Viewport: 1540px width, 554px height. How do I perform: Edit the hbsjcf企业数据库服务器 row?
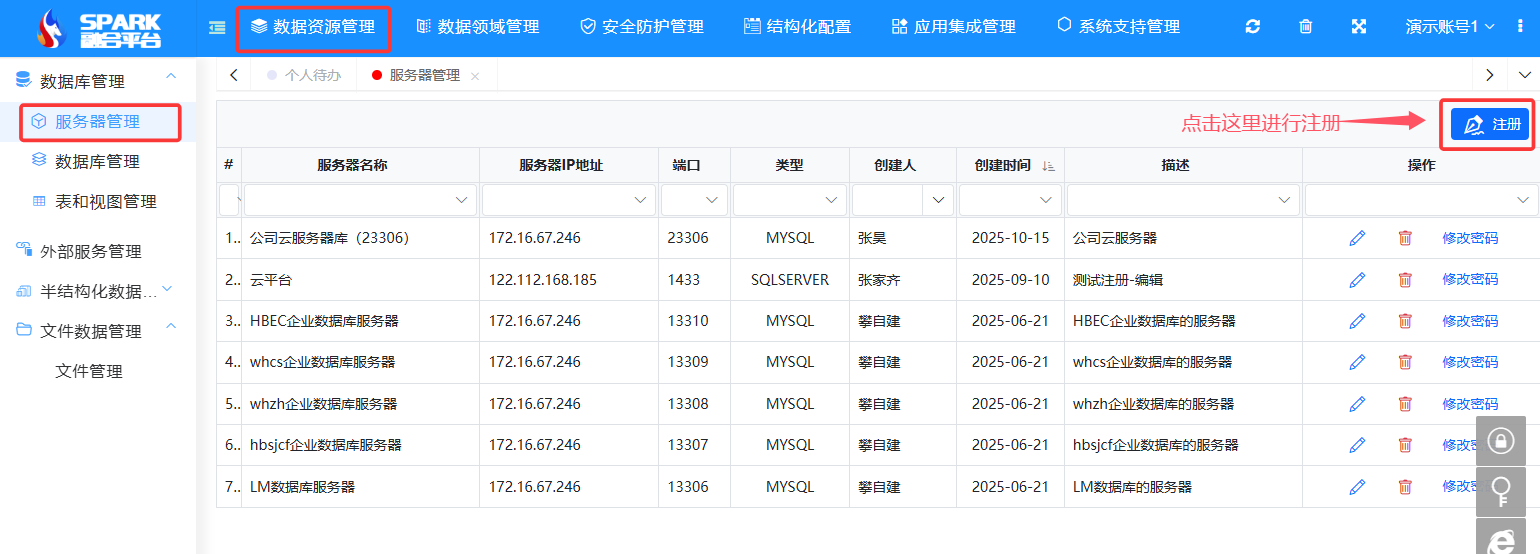pyautogui.click(x=1357, y=445)
